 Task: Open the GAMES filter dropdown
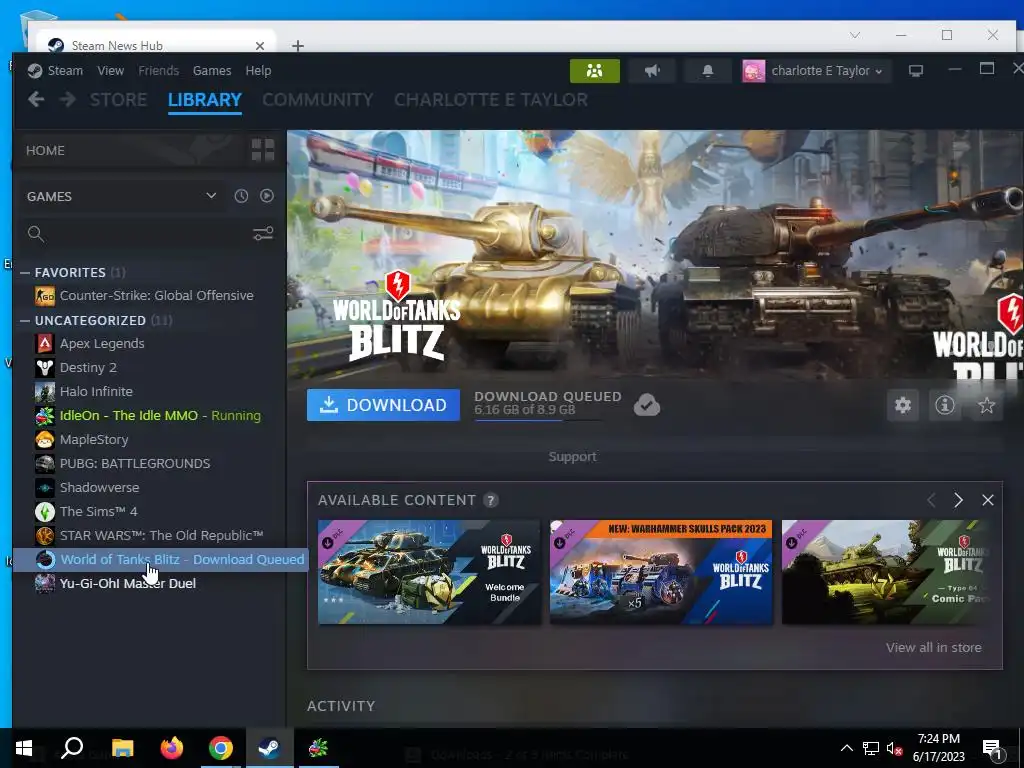[x=123, y=196]
